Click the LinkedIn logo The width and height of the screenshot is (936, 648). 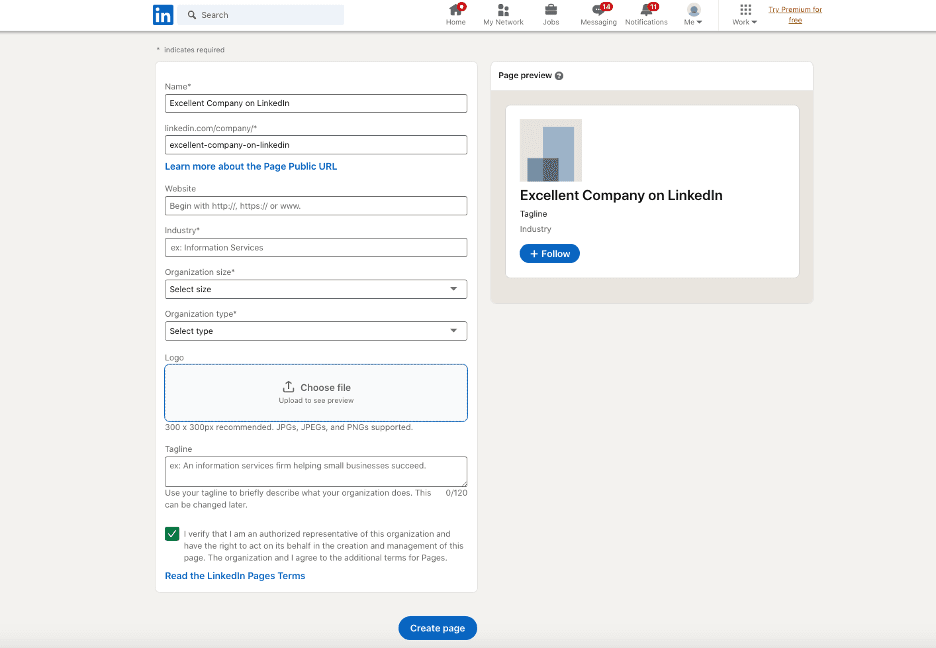pos(164,14)
